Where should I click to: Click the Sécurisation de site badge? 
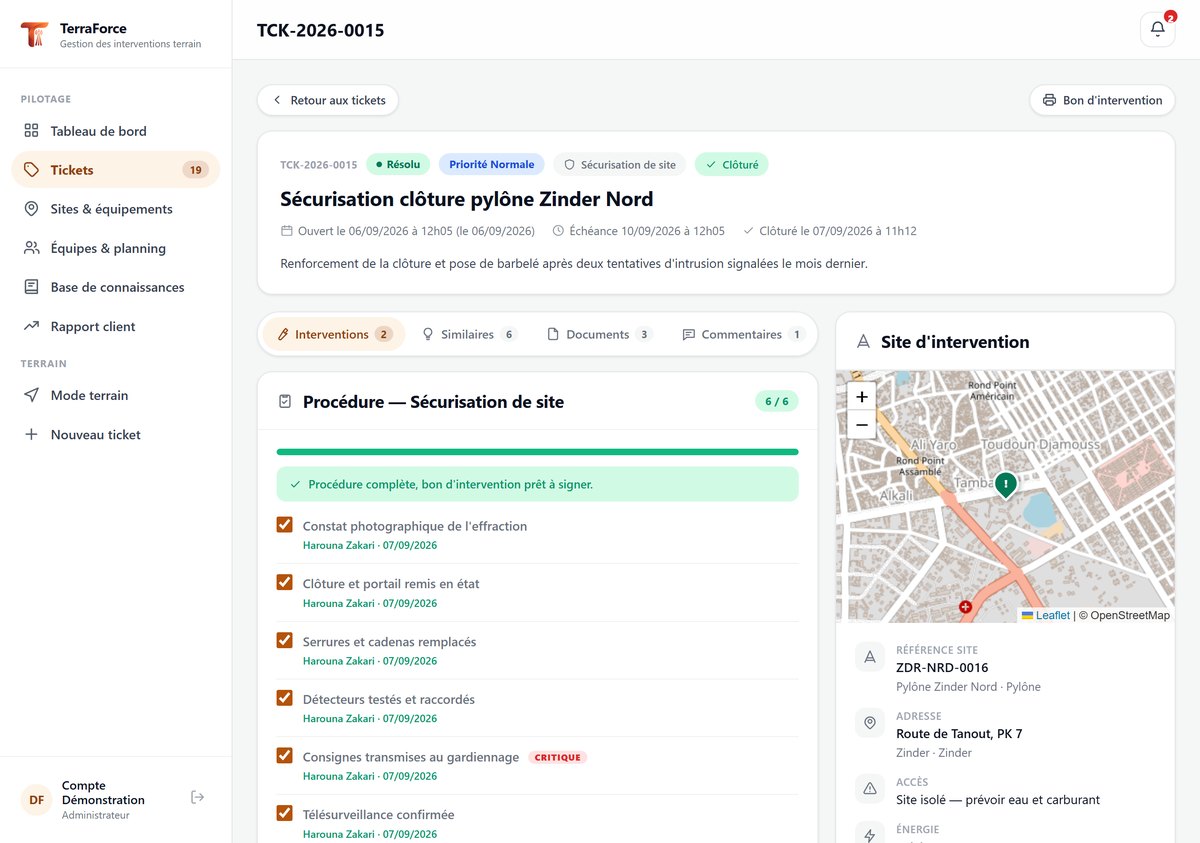pyautogui.click(x=620, y=164)
